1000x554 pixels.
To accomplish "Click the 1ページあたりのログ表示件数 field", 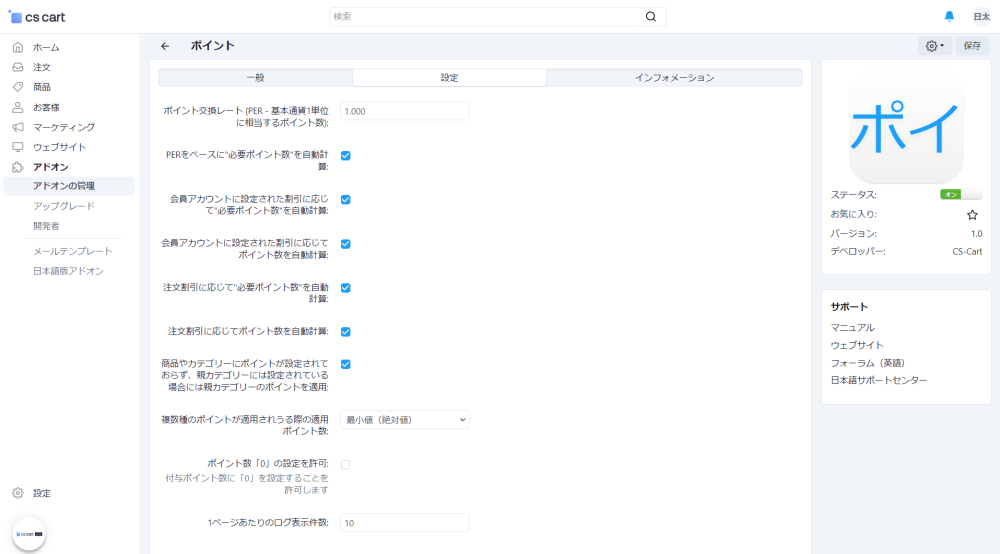I will click(405, 523).
